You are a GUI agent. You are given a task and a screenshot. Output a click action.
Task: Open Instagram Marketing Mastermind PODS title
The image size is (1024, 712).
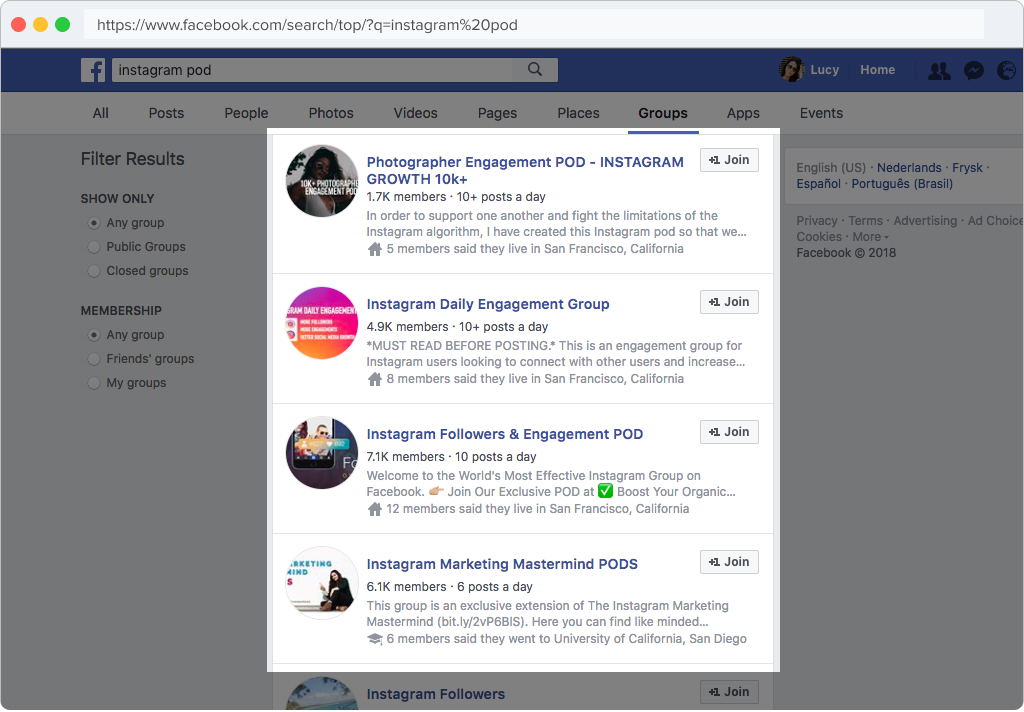point(502,564)
